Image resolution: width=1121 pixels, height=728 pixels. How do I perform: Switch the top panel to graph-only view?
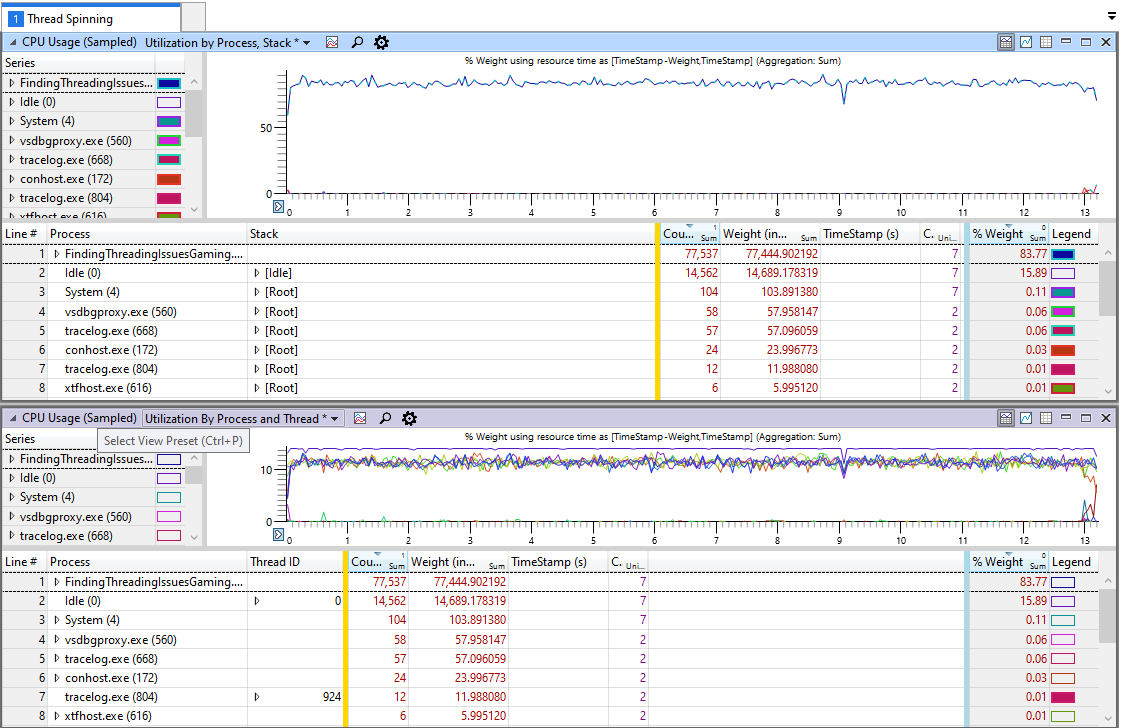pyautogui.click(x=1026, y=42)
